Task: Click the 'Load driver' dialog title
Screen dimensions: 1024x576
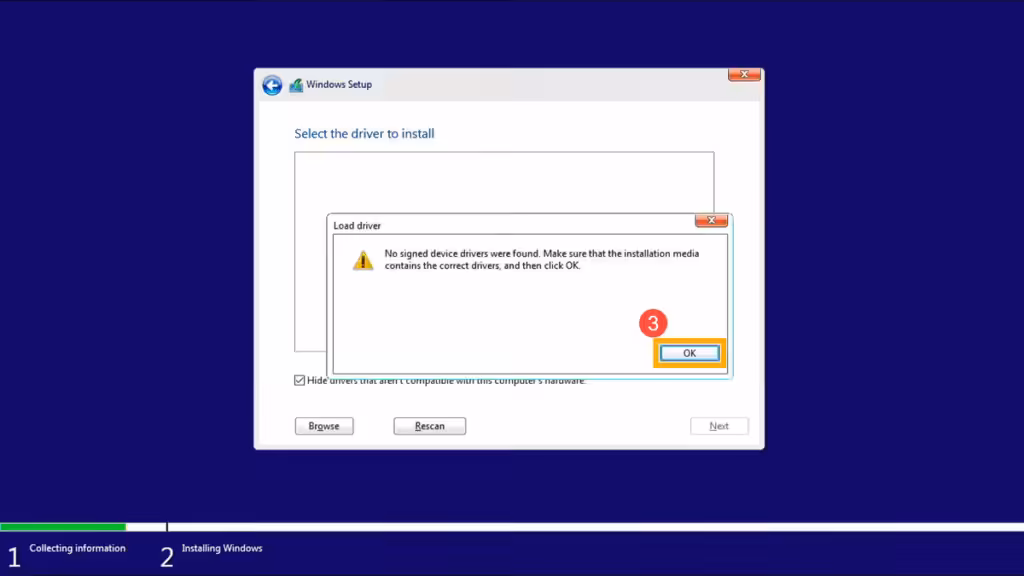Action: click(x=357, y=225)
